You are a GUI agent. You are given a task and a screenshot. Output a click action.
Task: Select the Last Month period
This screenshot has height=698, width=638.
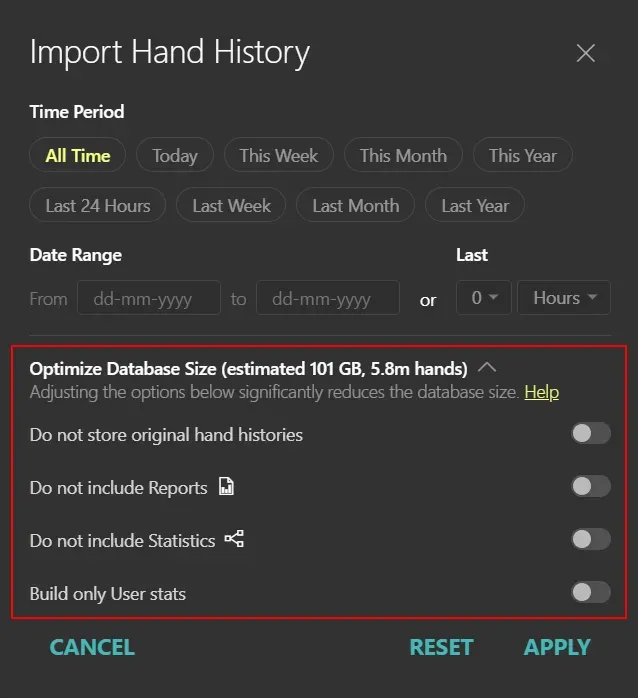coord(355,206)
